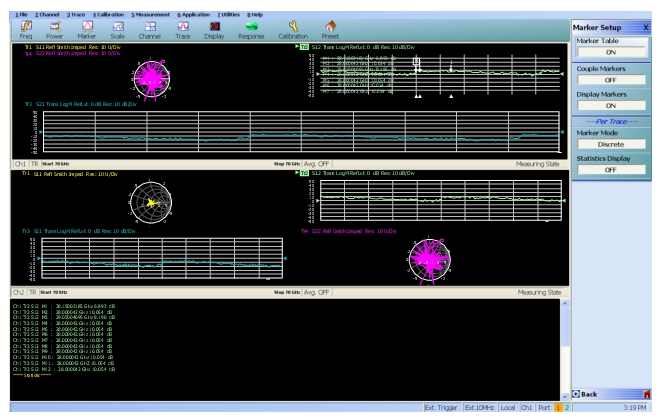
Task: Select channel 1 Tr1 S11 Smith trace label
Action: coord(72,47)
